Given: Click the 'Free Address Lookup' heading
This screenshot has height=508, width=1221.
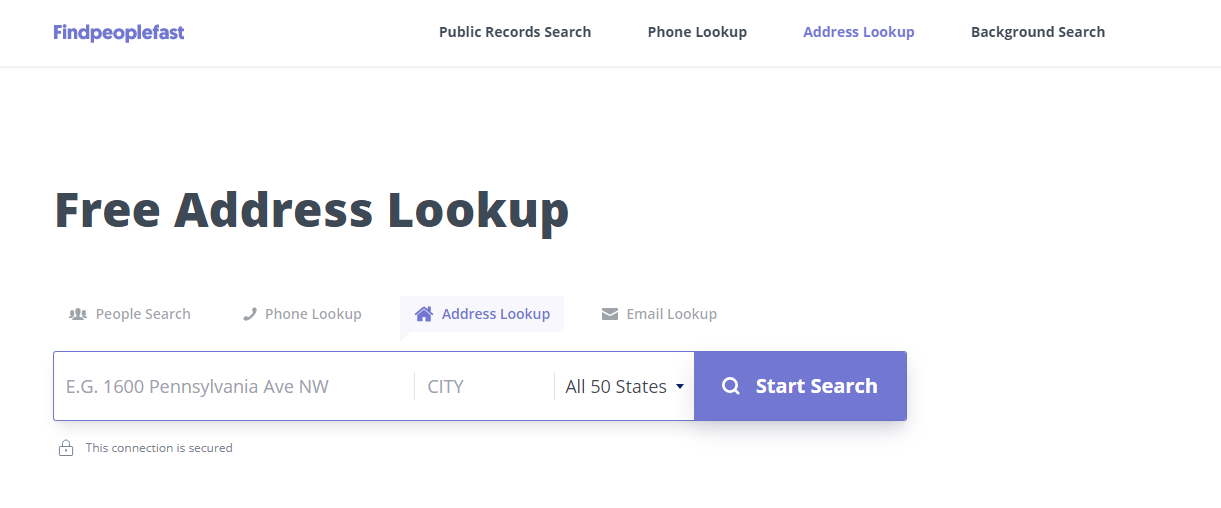Looking at the screenshot, I should click(311, 210).
